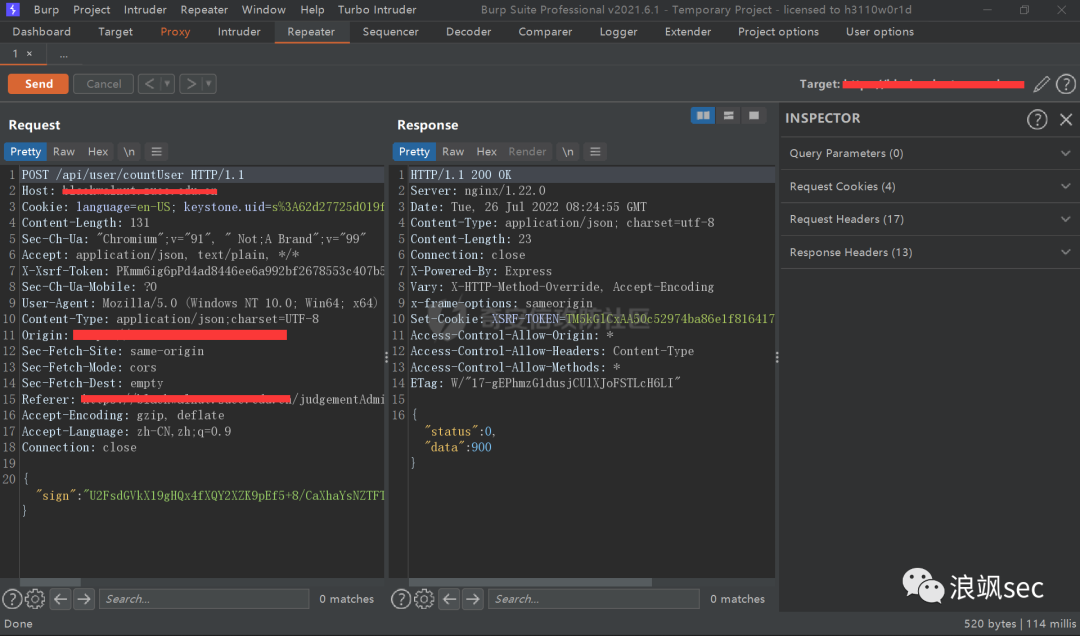Screen dimensions: 1080x636
Task: Jump to next request search match
Action: 84,599
